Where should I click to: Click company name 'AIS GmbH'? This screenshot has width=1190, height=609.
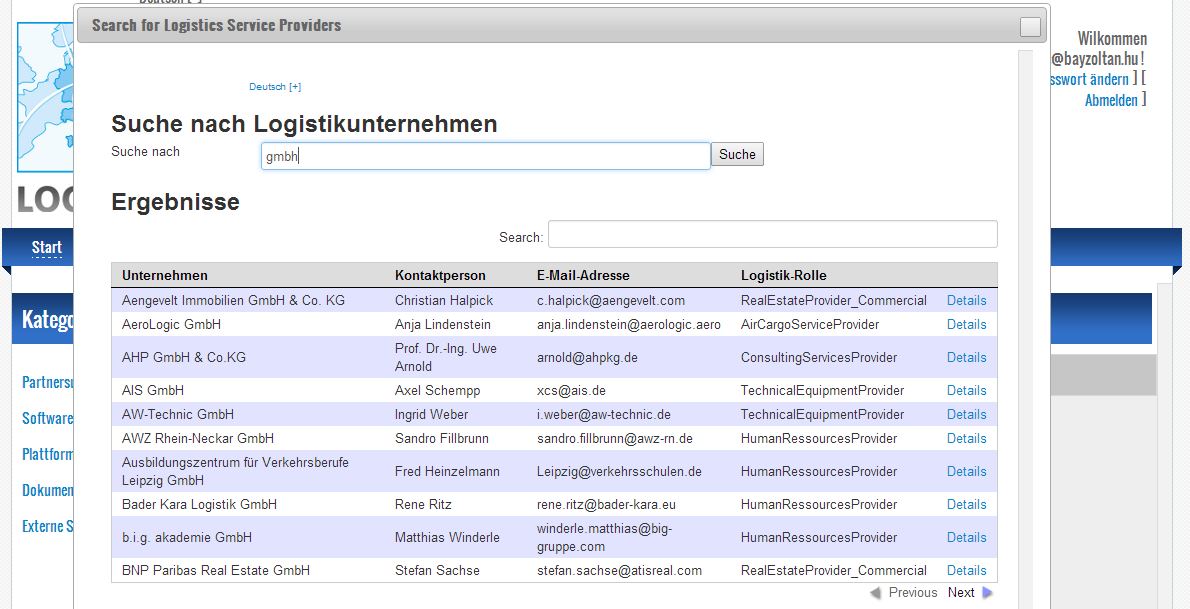point(153,390)
